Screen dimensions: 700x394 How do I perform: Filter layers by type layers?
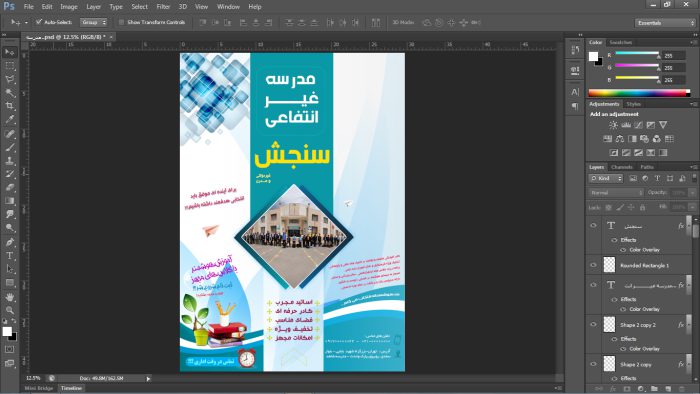click(x=657, y=178)
